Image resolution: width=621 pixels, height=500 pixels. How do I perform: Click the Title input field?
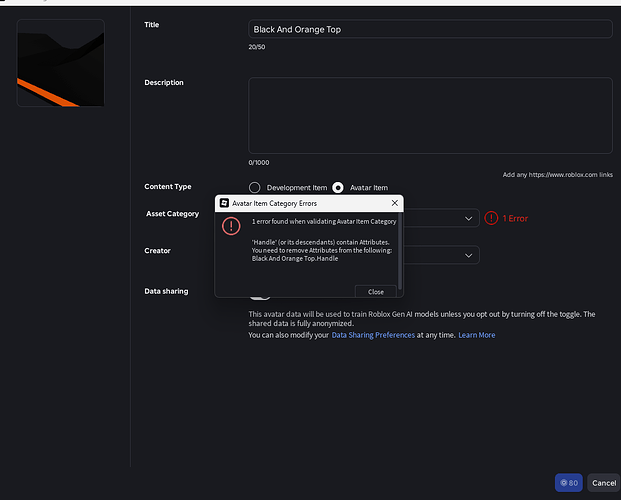431,29
